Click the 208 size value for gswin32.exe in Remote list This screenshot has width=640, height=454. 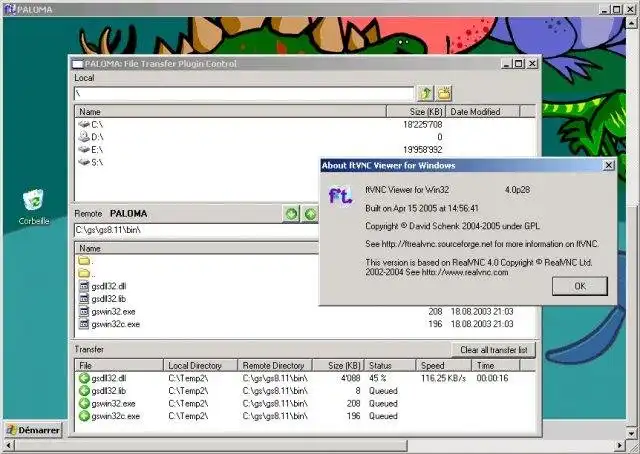tap(435, 312)
